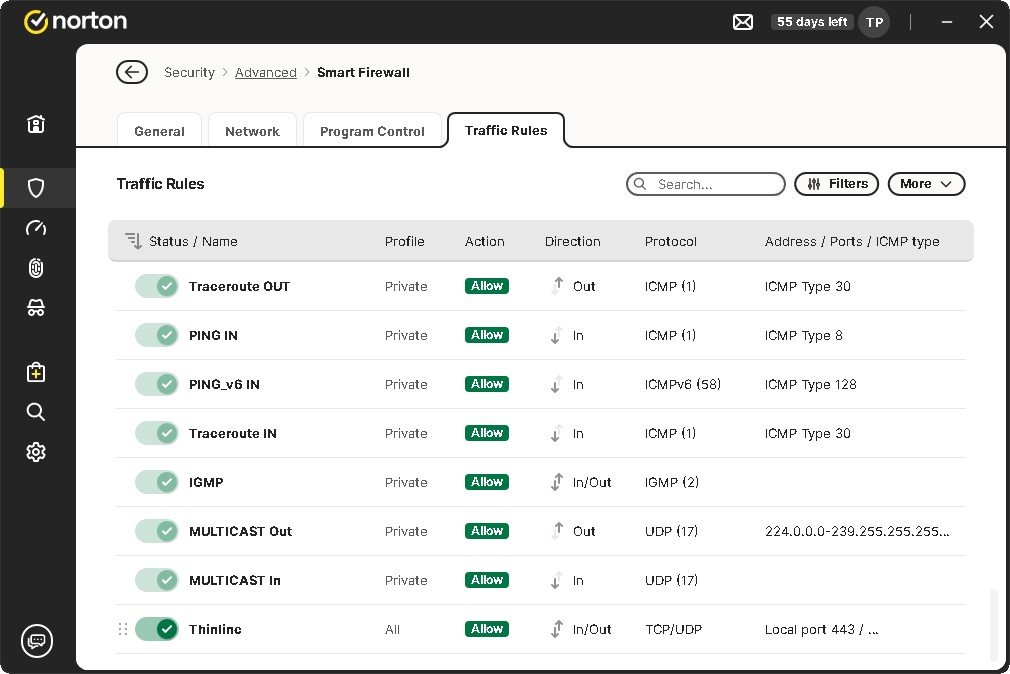Toggle the PING IN rule switch
Image resolution: width=1010 pixels, height=674 pixels.
point(156,335)
